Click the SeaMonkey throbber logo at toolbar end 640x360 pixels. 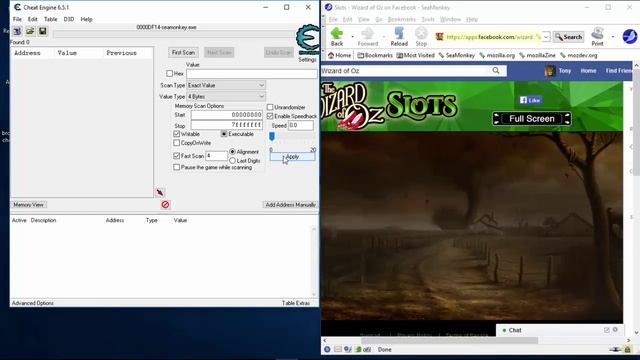630,37
